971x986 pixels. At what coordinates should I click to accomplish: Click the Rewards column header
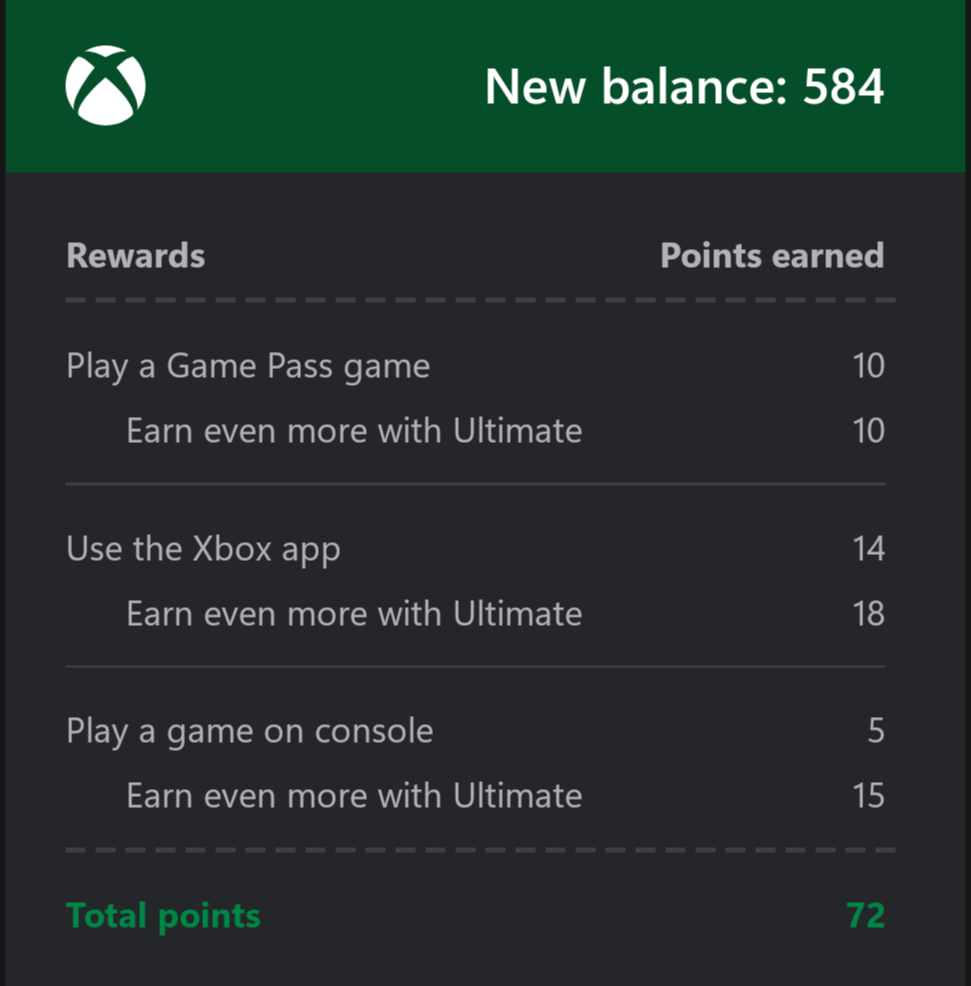click(x=136, y=255)
